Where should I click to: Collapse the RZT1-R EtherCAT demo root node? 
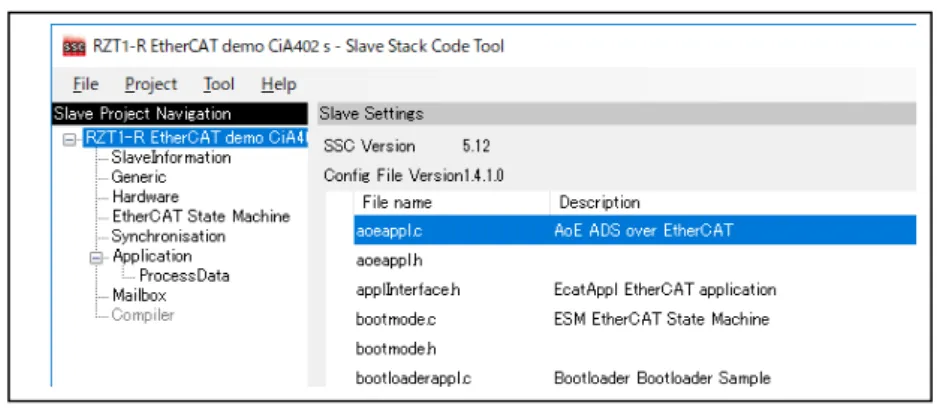point(71,139)
